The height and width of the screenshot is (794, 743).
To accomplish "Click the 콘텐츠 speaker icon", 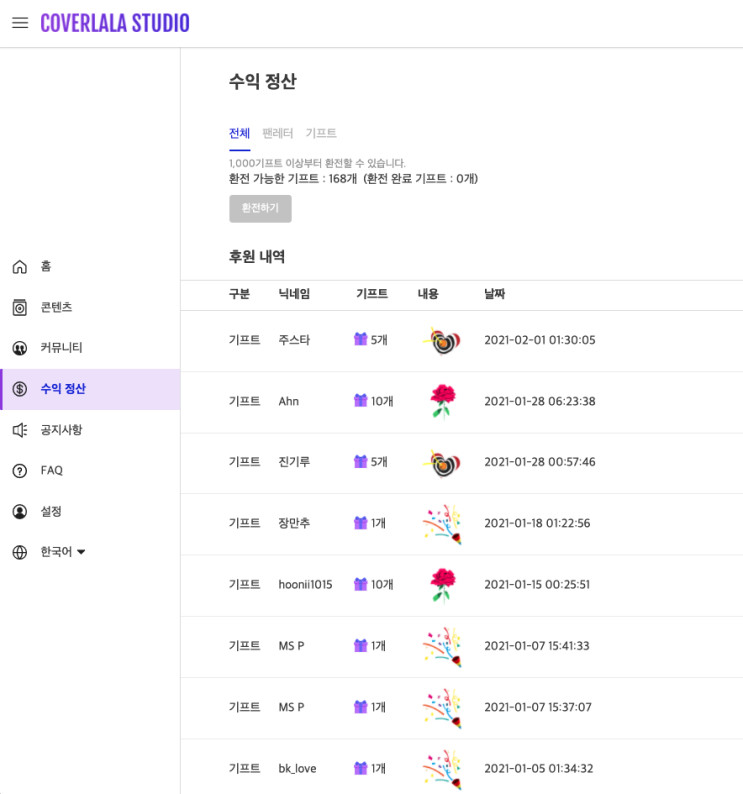I will pos(20,307).
